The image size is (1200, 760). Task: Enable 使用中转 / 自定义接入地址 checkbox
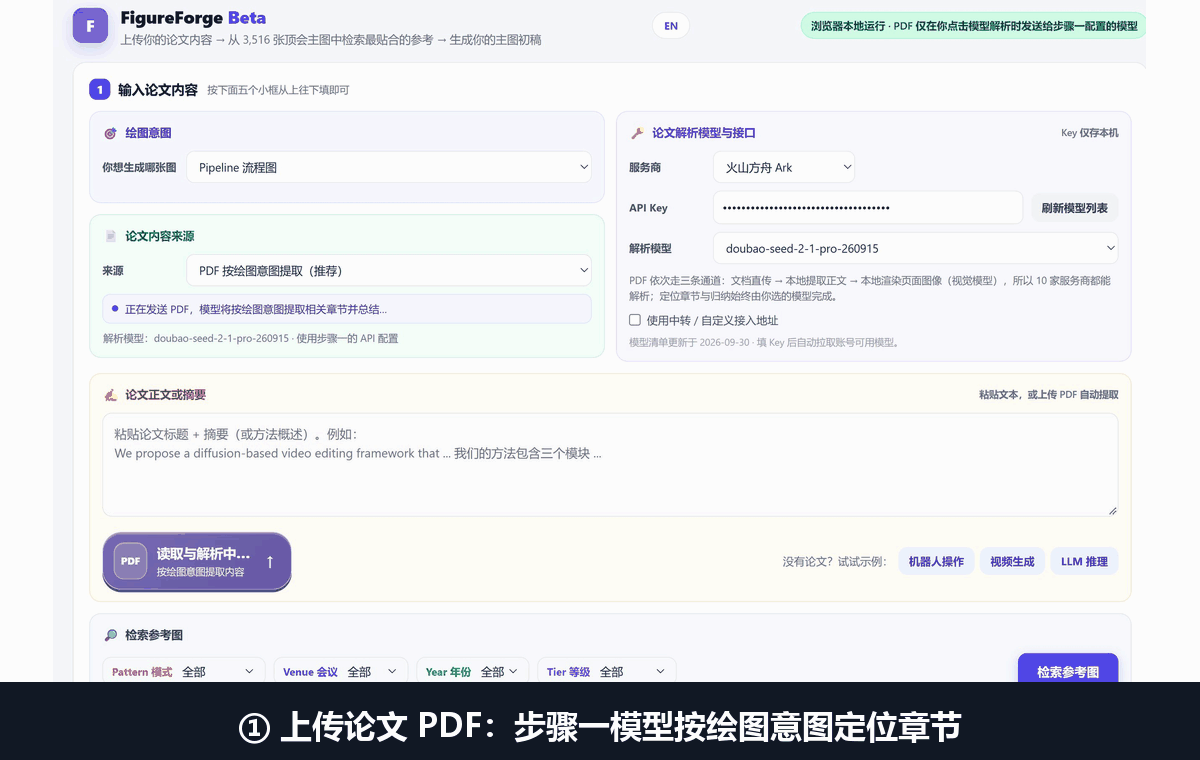[635, 320]
